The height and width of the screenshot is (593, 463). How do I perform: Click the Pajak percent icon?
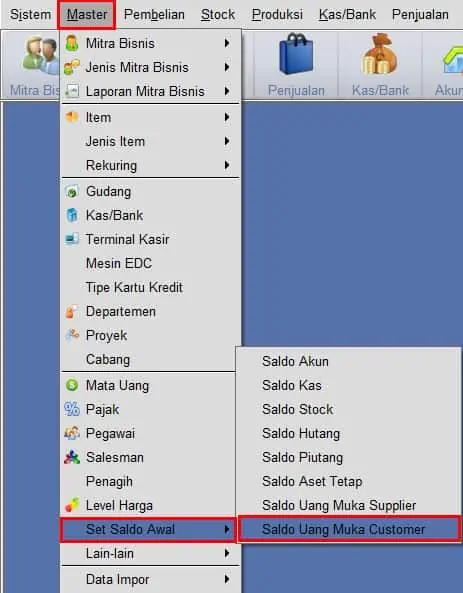[72, 409]
